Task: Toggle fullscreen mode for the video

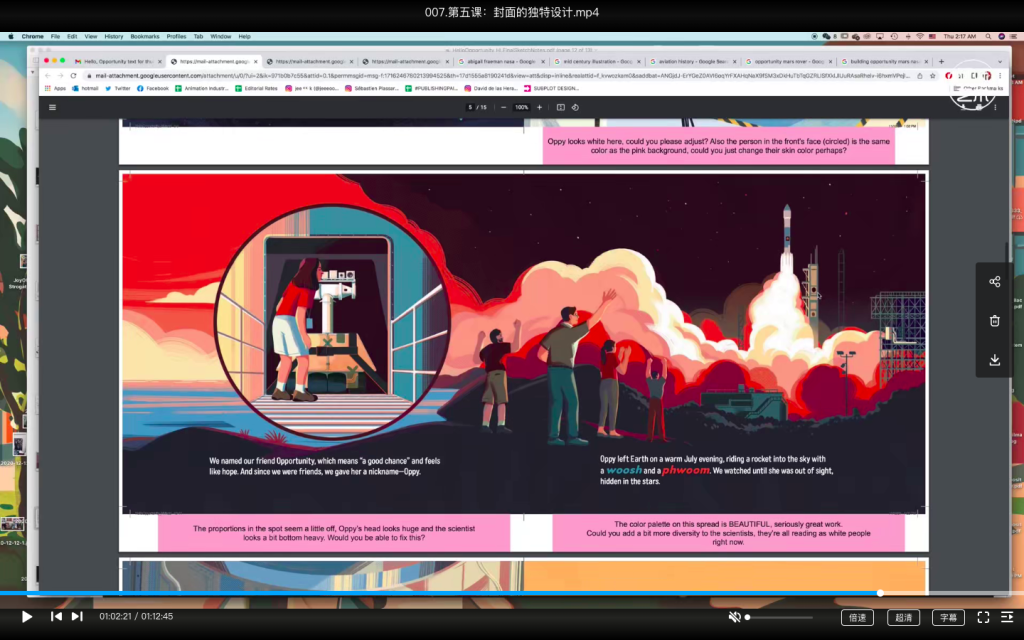Action: click(983, 617)
